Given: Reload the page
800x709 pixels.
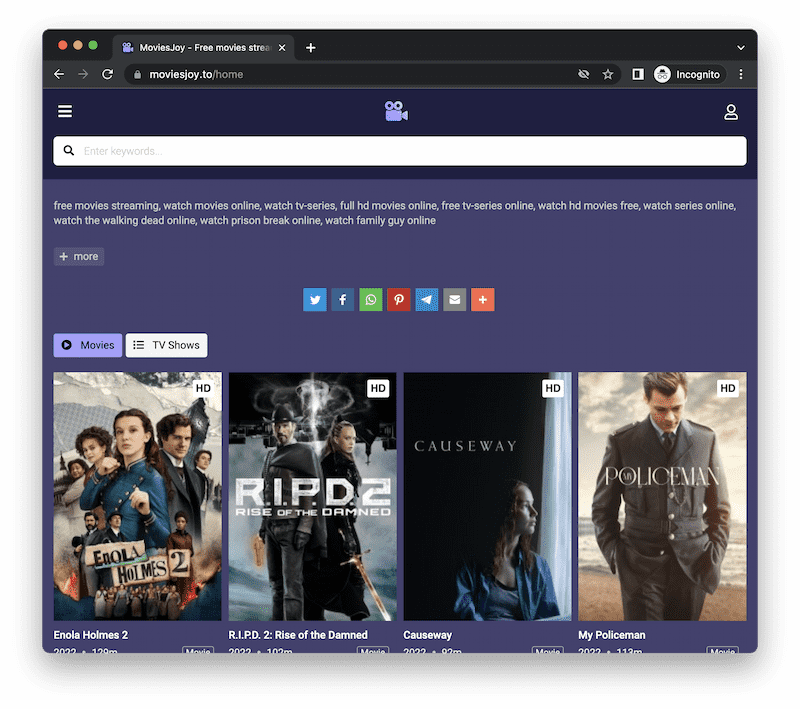Looking at the screenshot, I should tap(107, 74).
